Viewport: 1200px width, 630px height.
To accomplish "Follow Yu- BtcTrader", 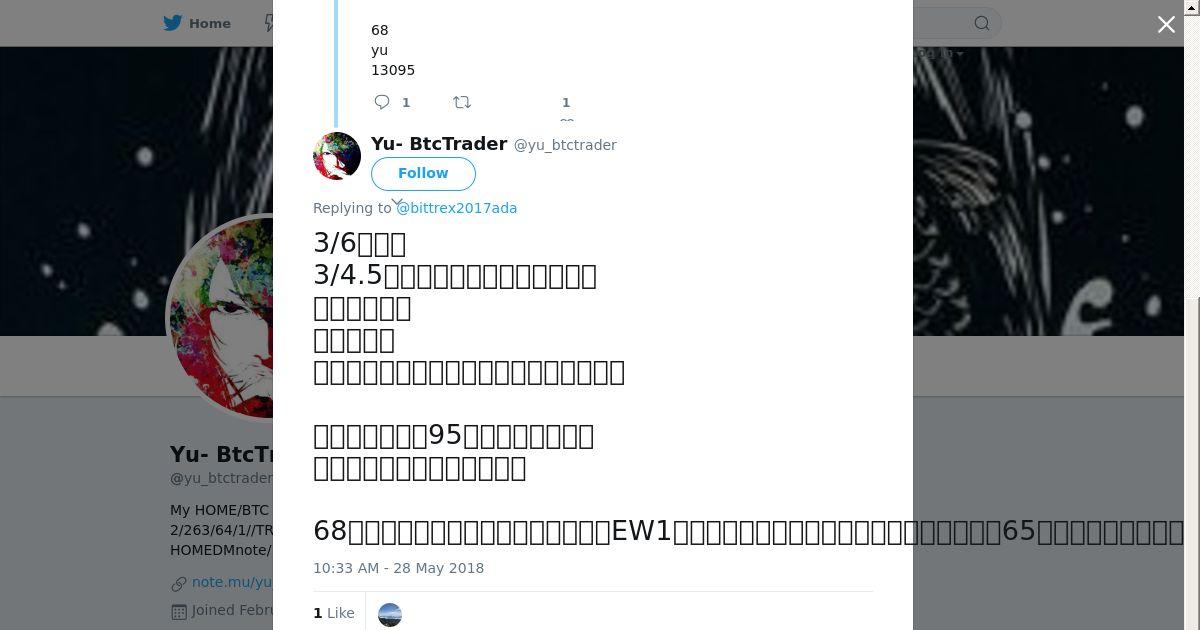I will pyautogui.click(x=423, y=173).
